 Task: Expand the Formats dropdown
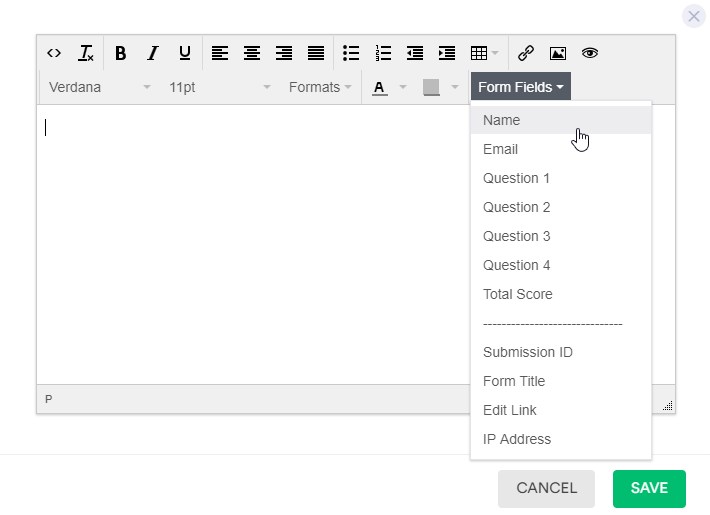pos(320,87)
